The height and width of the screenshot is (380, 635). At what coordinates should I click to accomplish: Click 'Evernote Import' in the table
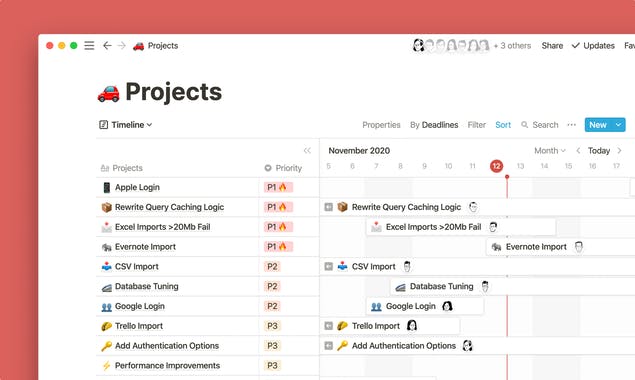[145, 247]
